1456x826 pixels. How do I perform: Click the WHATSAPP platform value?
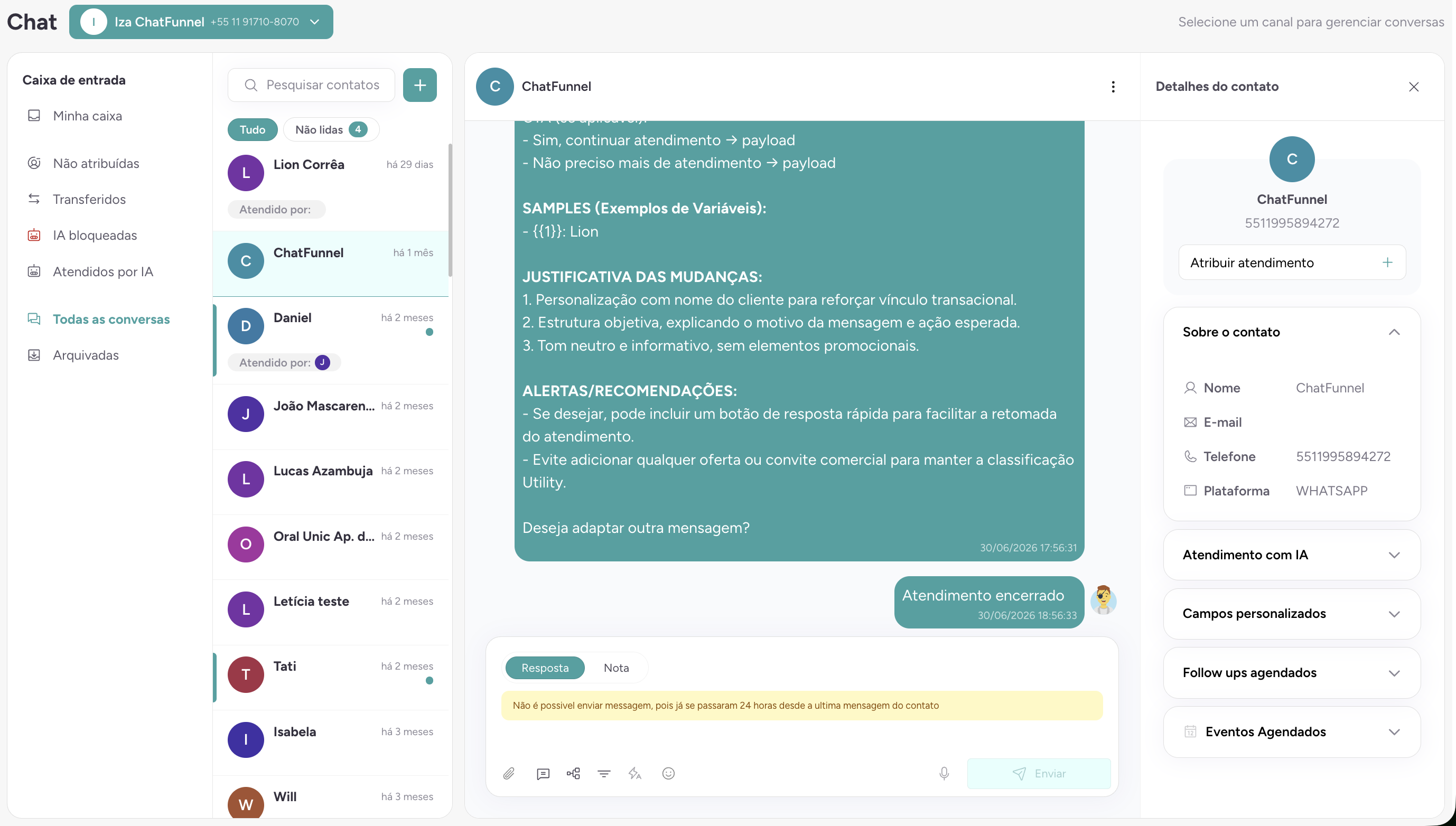click(1331, 491)
